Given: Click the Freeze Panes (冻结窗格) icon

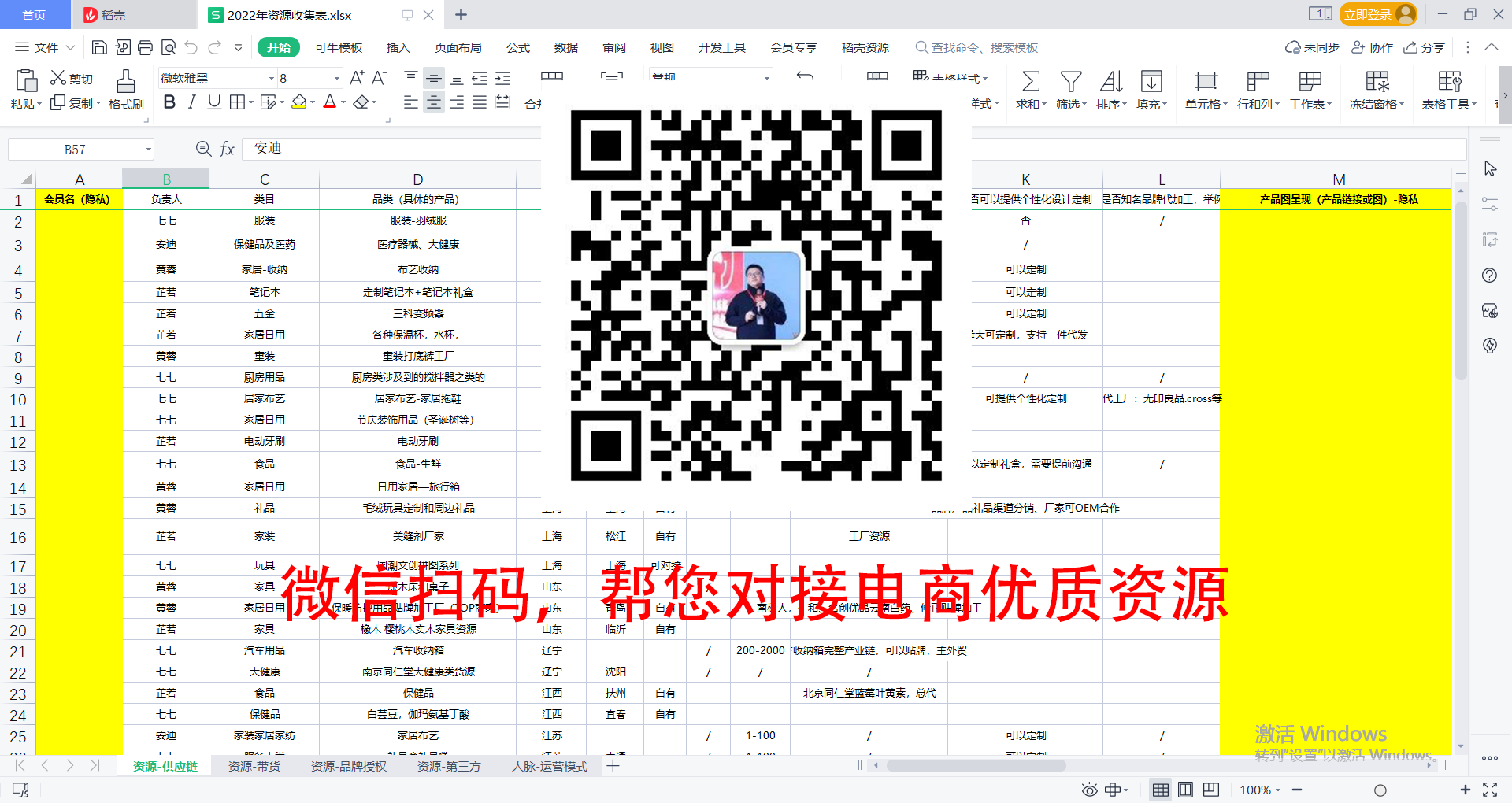Looking at the screenshot, I should (1377, 81).
